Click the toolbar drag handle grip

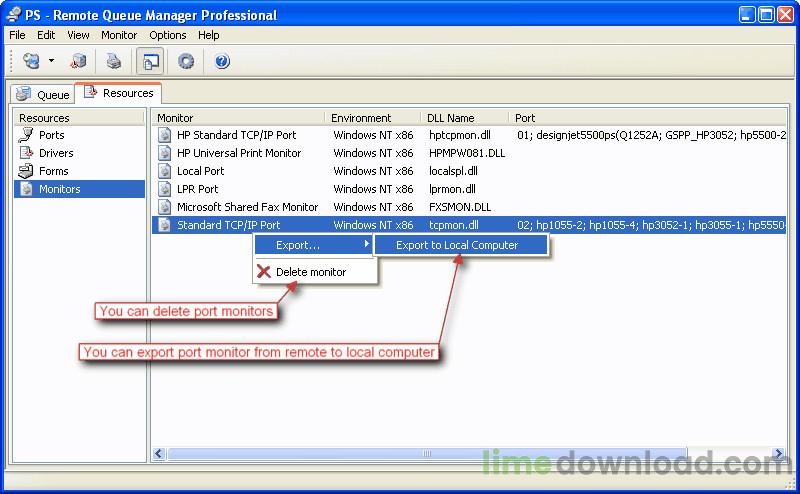(11, 61)
